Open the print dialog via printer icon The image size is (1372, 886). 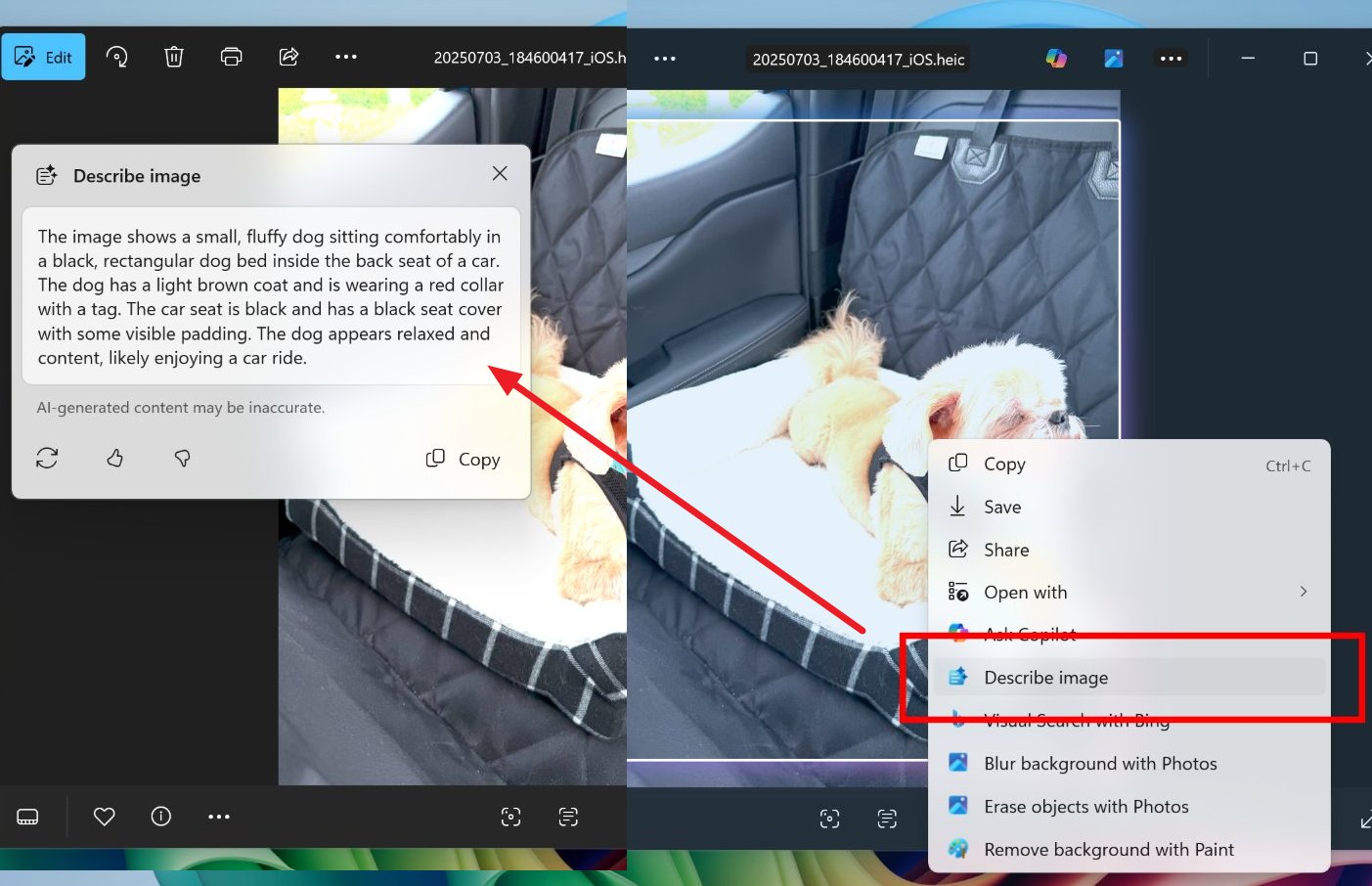(x=231, y=57)
